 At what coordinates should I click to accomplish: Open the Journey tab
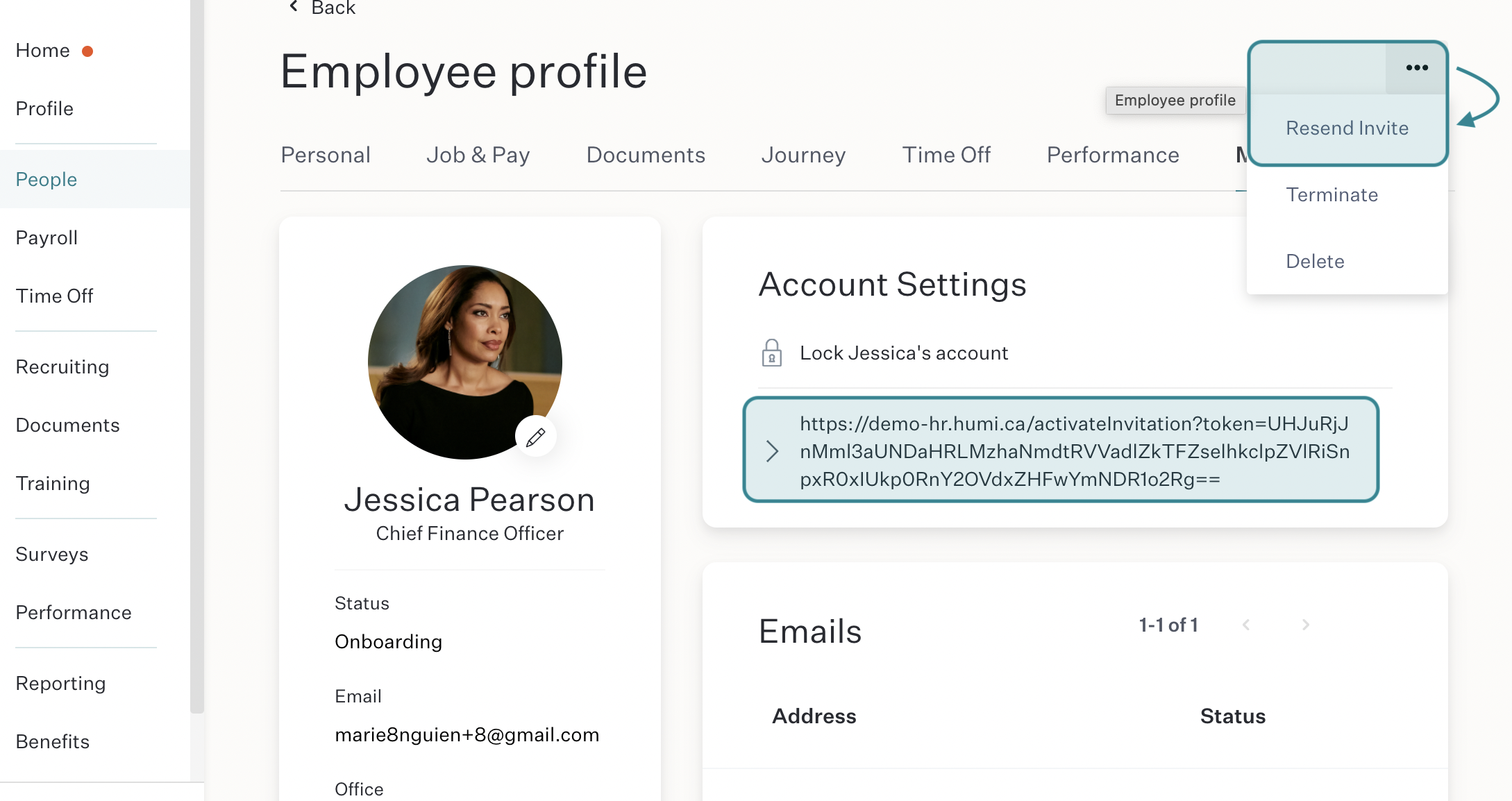(803, 155)
